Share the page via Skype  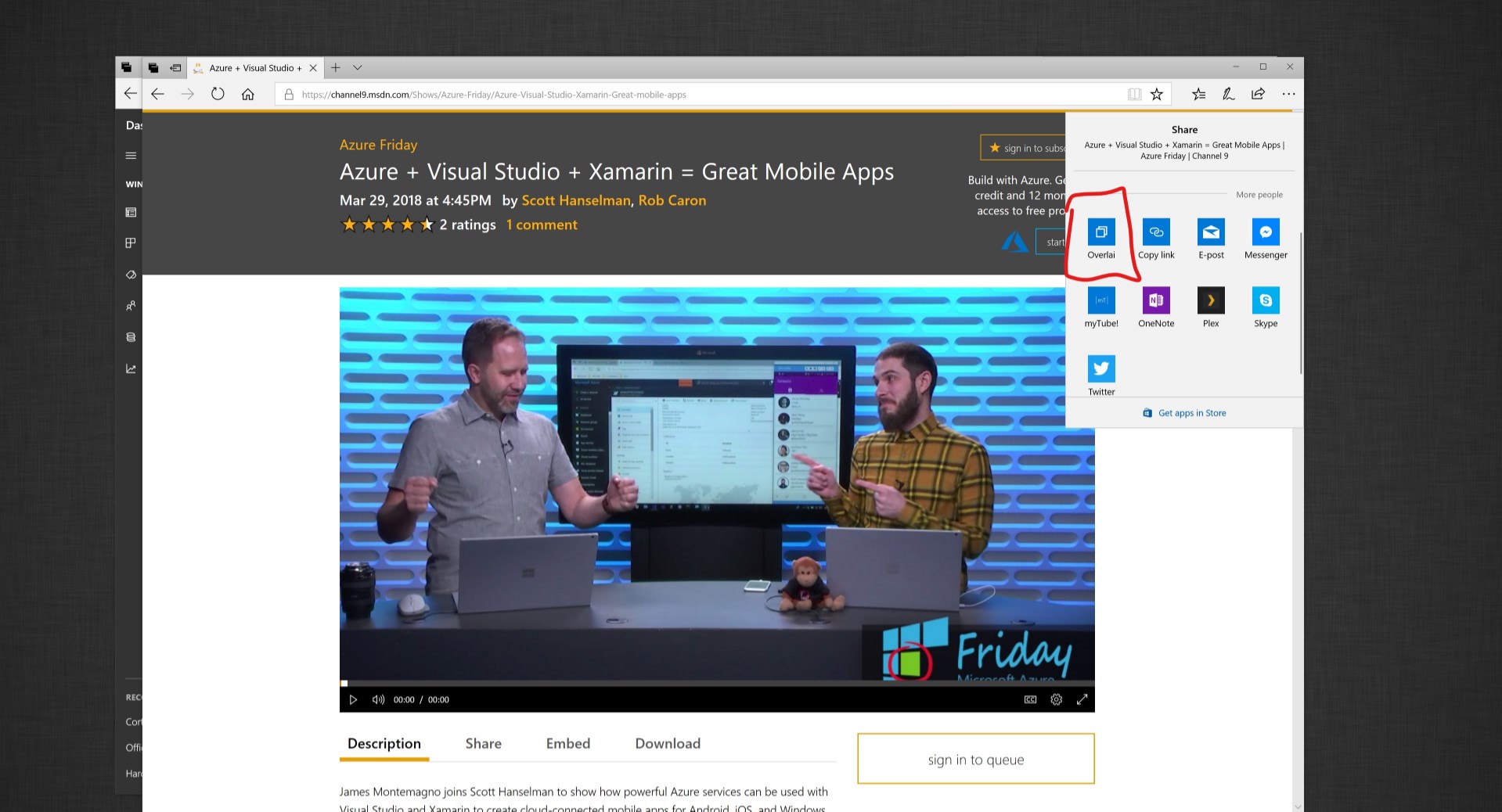1266,307
